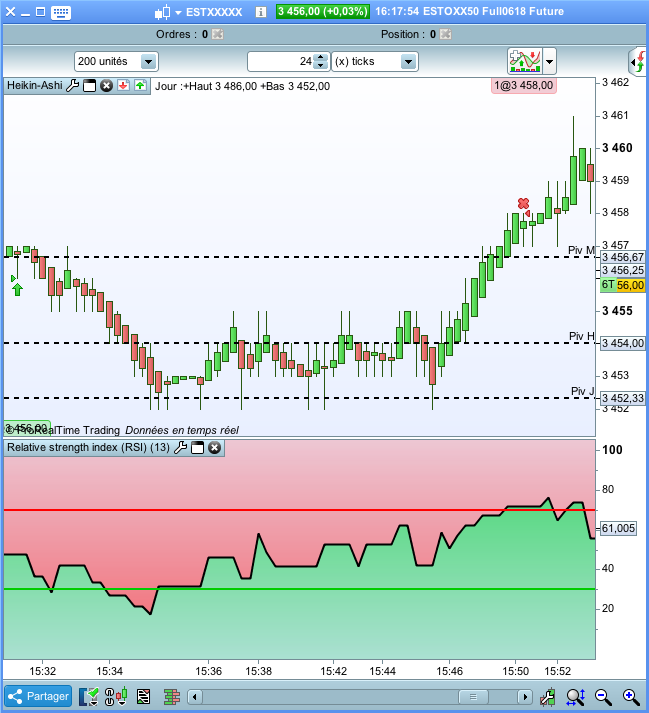Viewport: 649px width, 713px height.
Task: Click the Piv M pivot line label
Action: pos(581,250)
